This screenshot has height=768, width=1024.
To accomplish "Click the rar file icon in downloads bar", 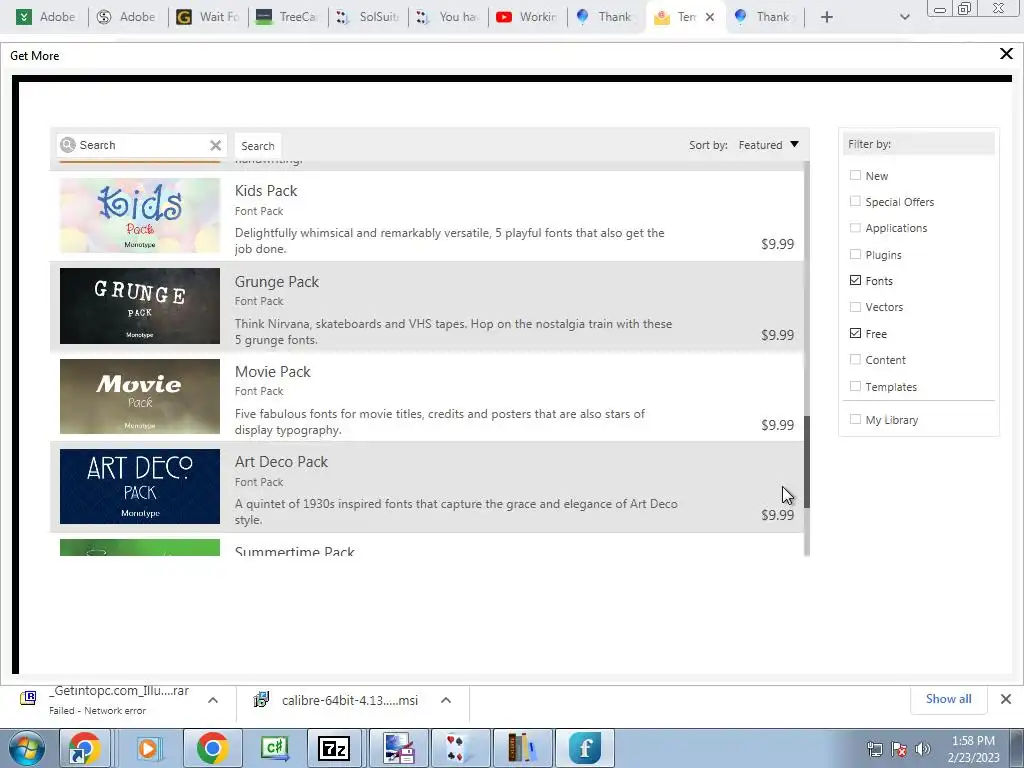I will [x=28, y=698].
